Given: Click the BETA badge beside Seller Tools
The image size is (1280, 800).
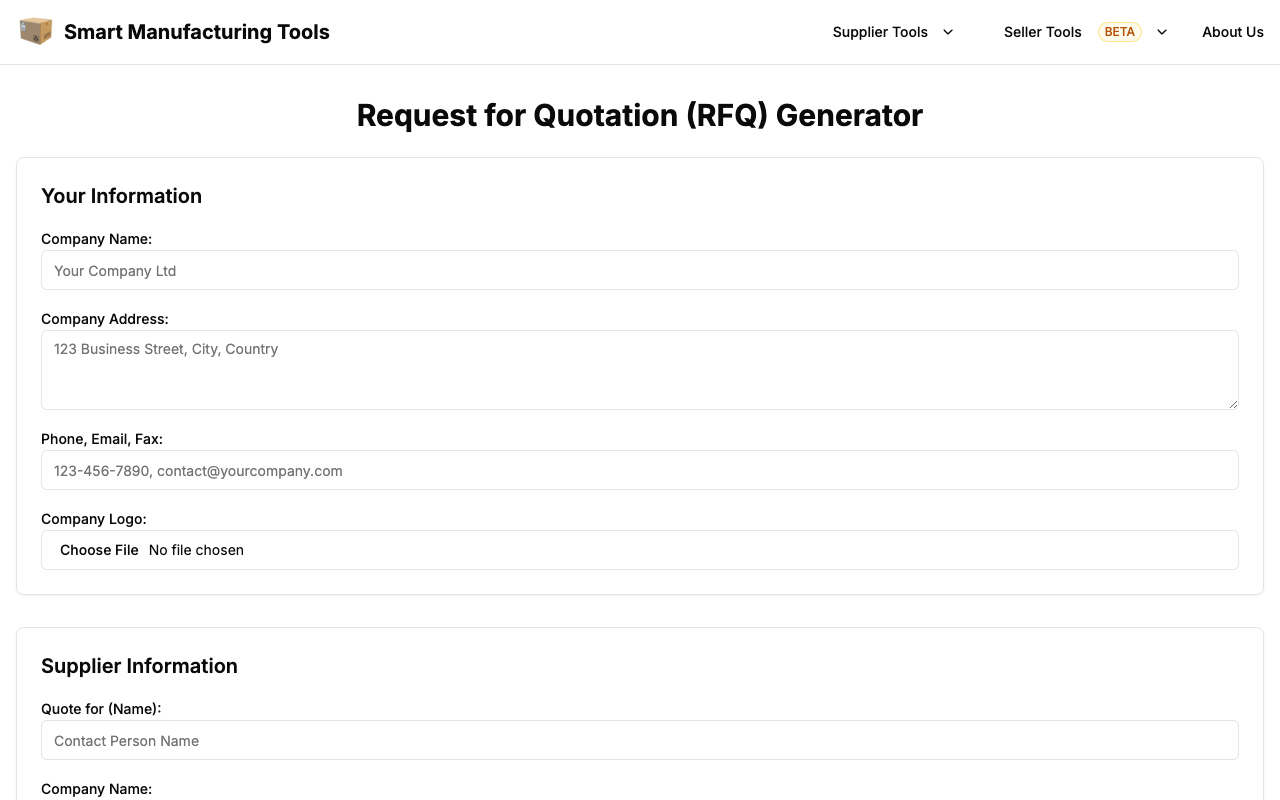Looking at the screenshot, I should click(1119, 32).
